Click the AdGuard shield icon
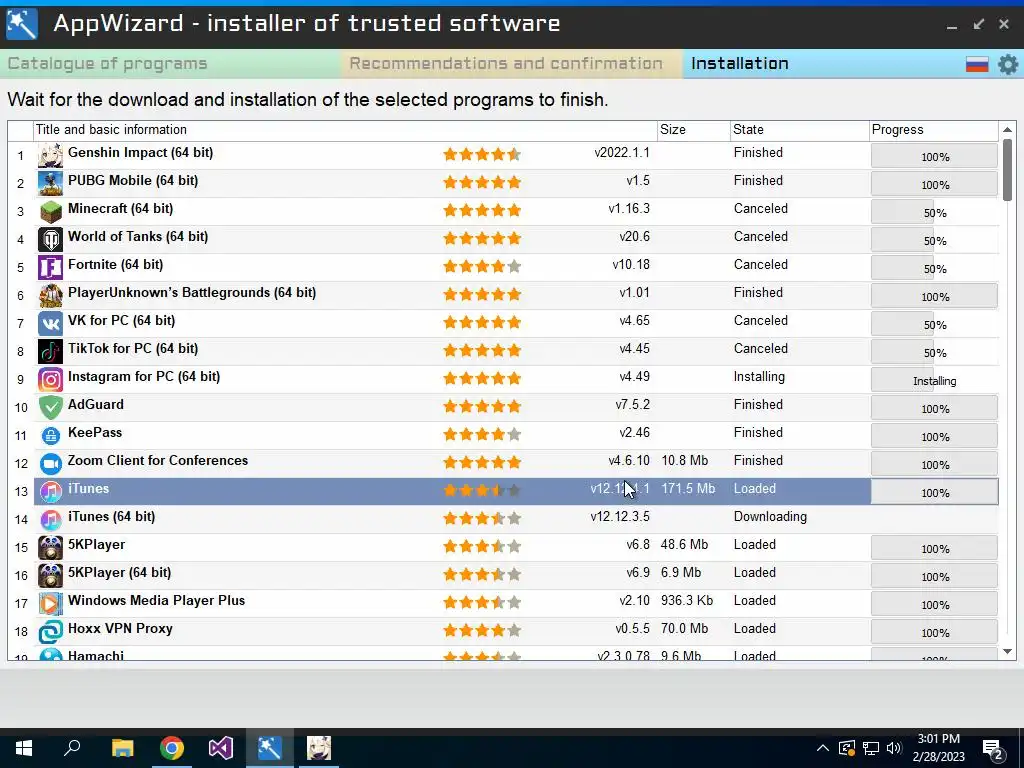This screenshot has width=1024, height=768. tap(50, 408)
